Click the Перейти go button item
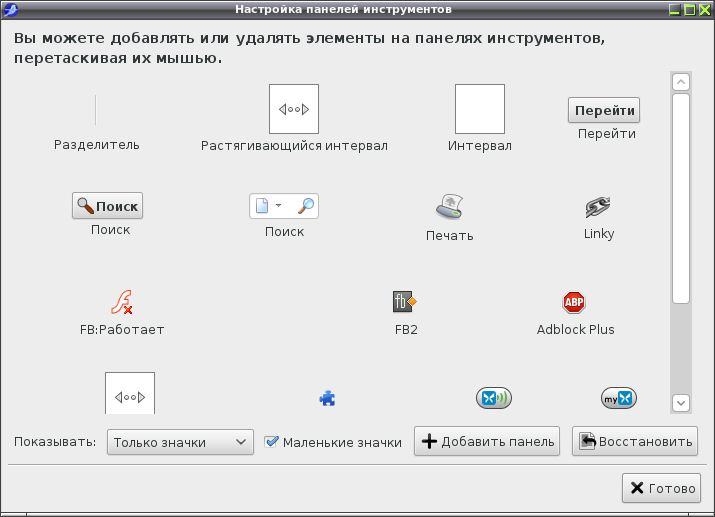 point(604,110)
